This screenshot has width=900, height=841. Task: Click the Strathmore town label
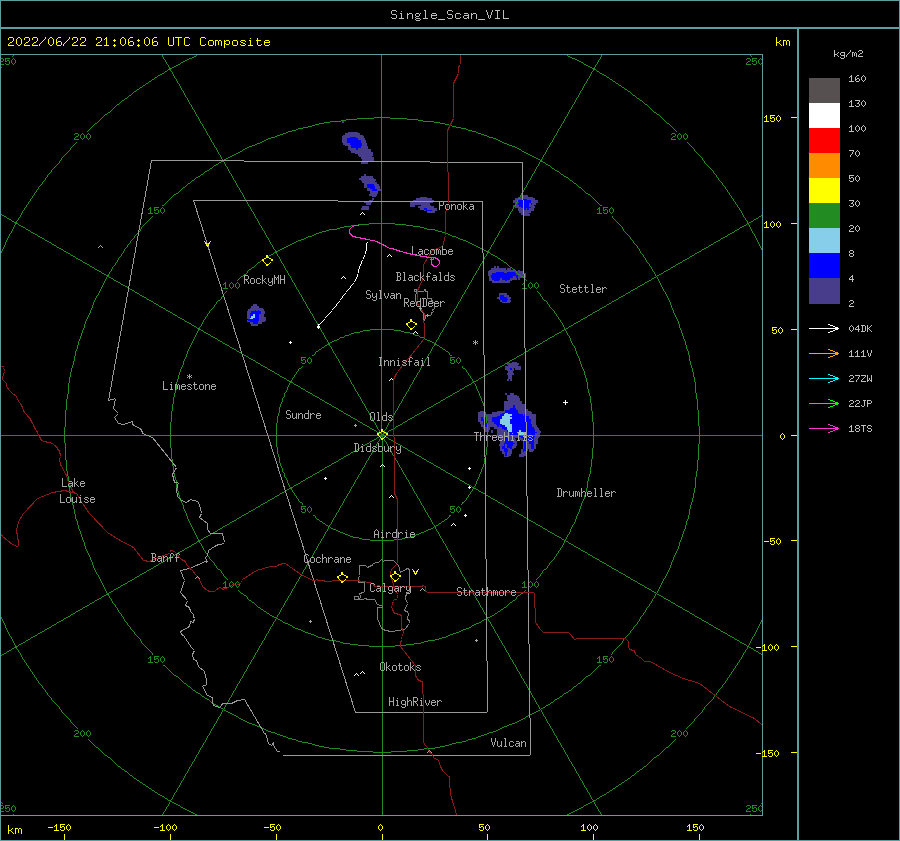coord(486,592)
